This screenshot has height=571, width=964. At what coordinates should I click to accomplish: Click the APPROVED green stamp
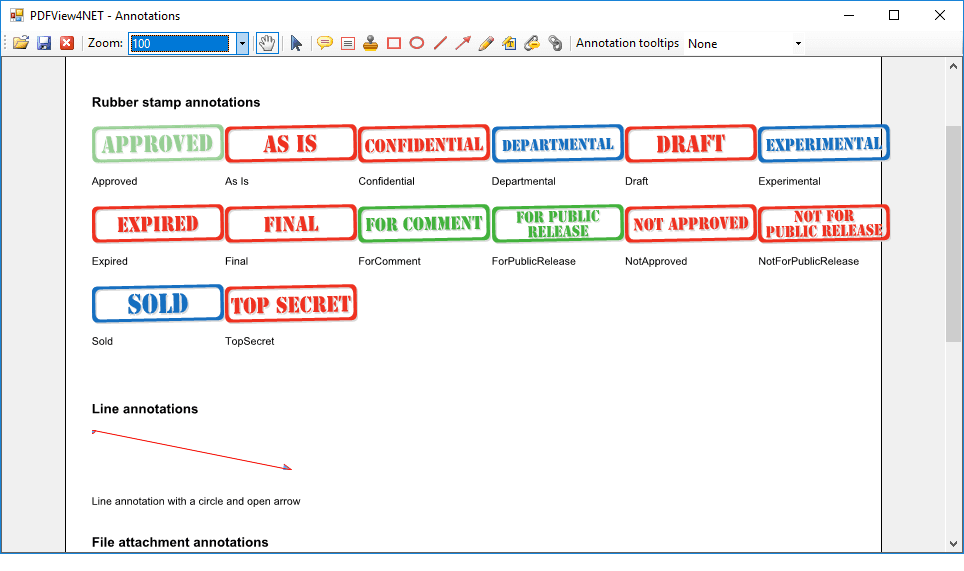point(157,144)
